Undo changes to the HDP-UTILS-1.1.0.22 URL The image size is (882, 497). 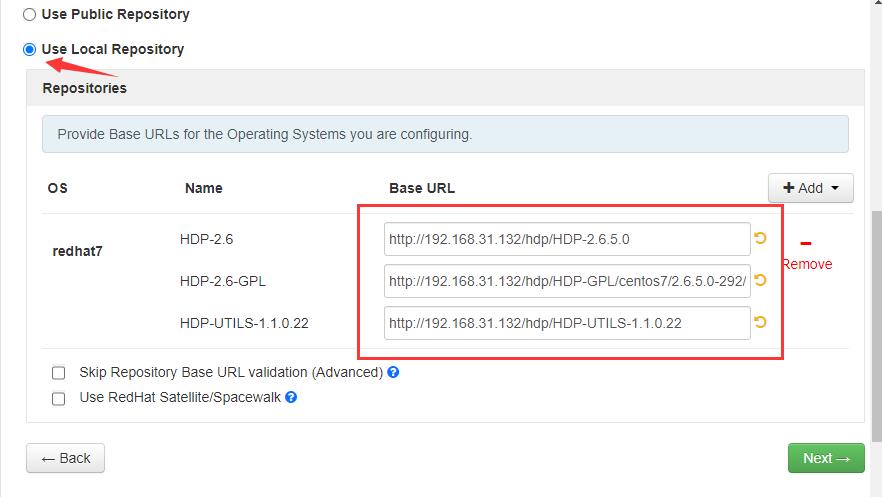760,322
